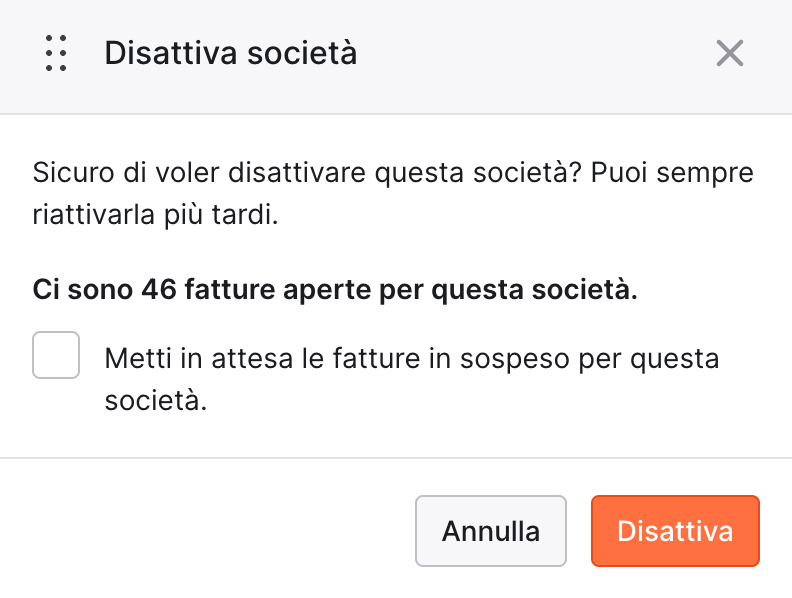
Task: Click the 'Puoi sempre' text in first line
Action: 672,174
